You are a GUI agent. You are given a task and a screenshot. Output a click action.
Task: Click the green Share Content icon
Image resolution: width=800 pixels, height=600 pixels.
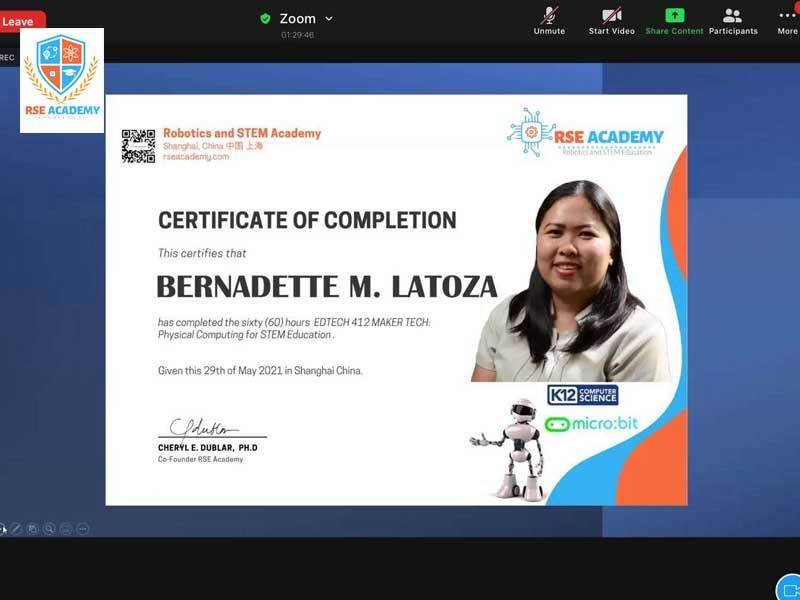(x=674, y=19)
